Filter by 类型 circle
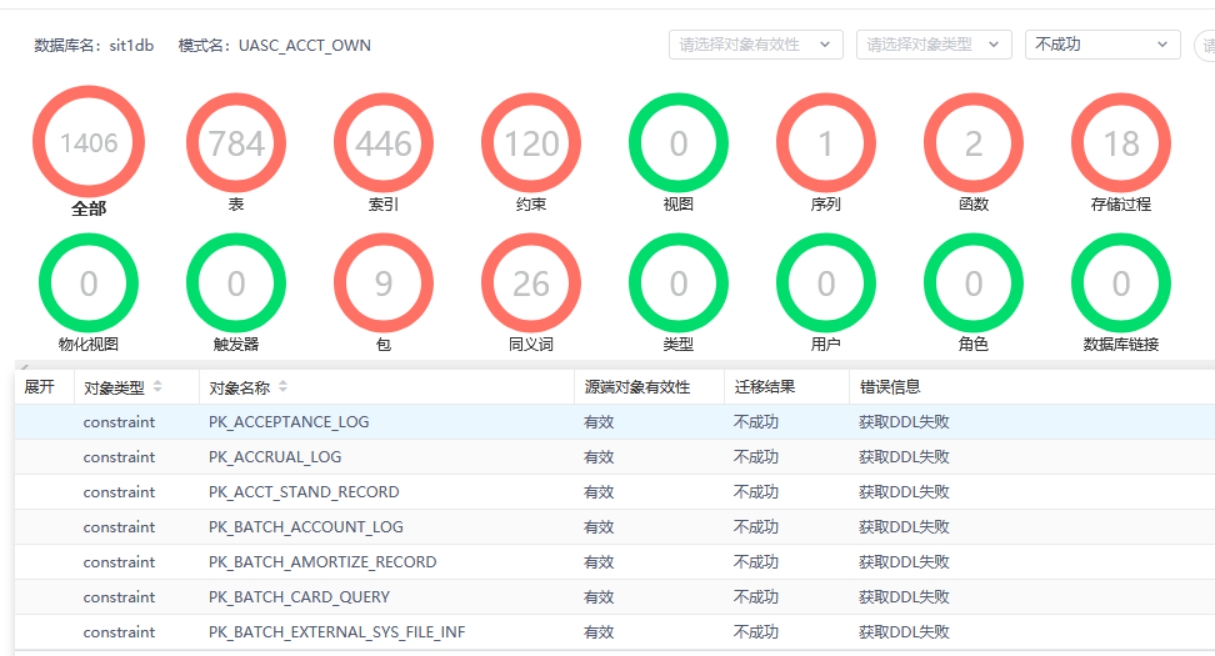Screen dimensions: 1215x656 678,284
